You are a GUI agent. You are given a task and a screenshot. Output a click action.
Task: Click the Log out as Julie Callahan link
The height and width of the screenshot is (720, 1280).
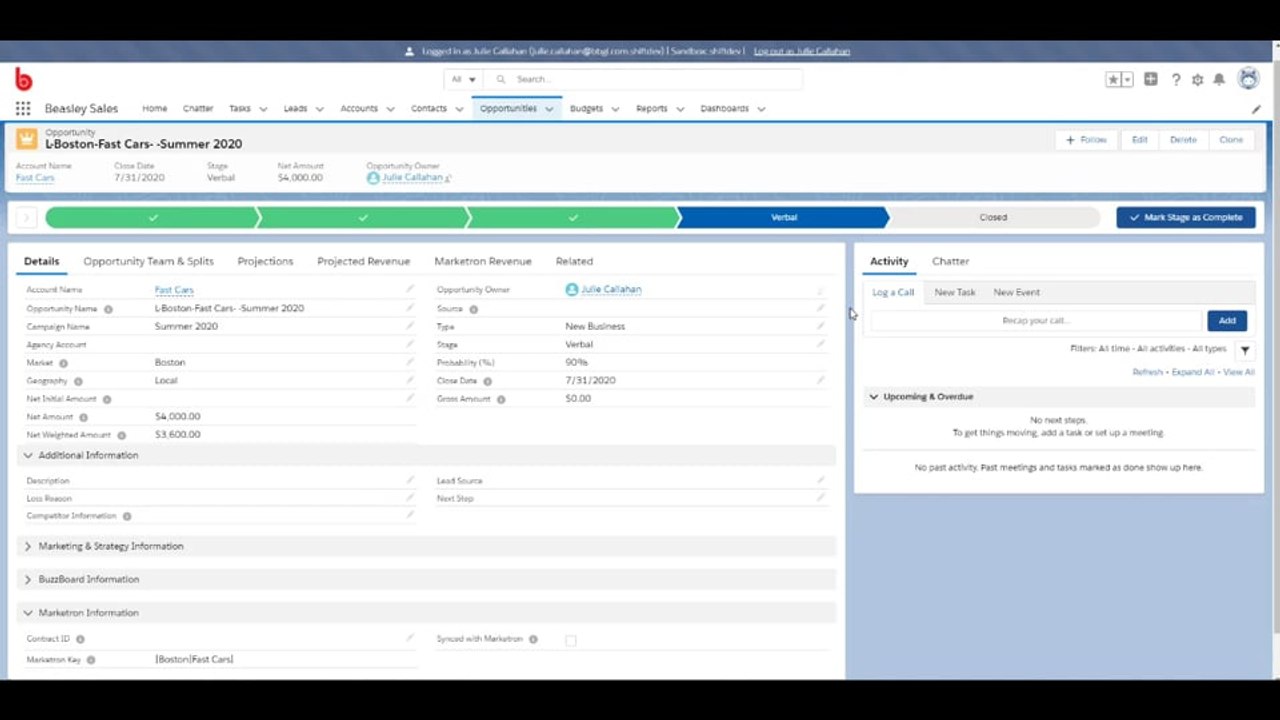coord(802,51)
